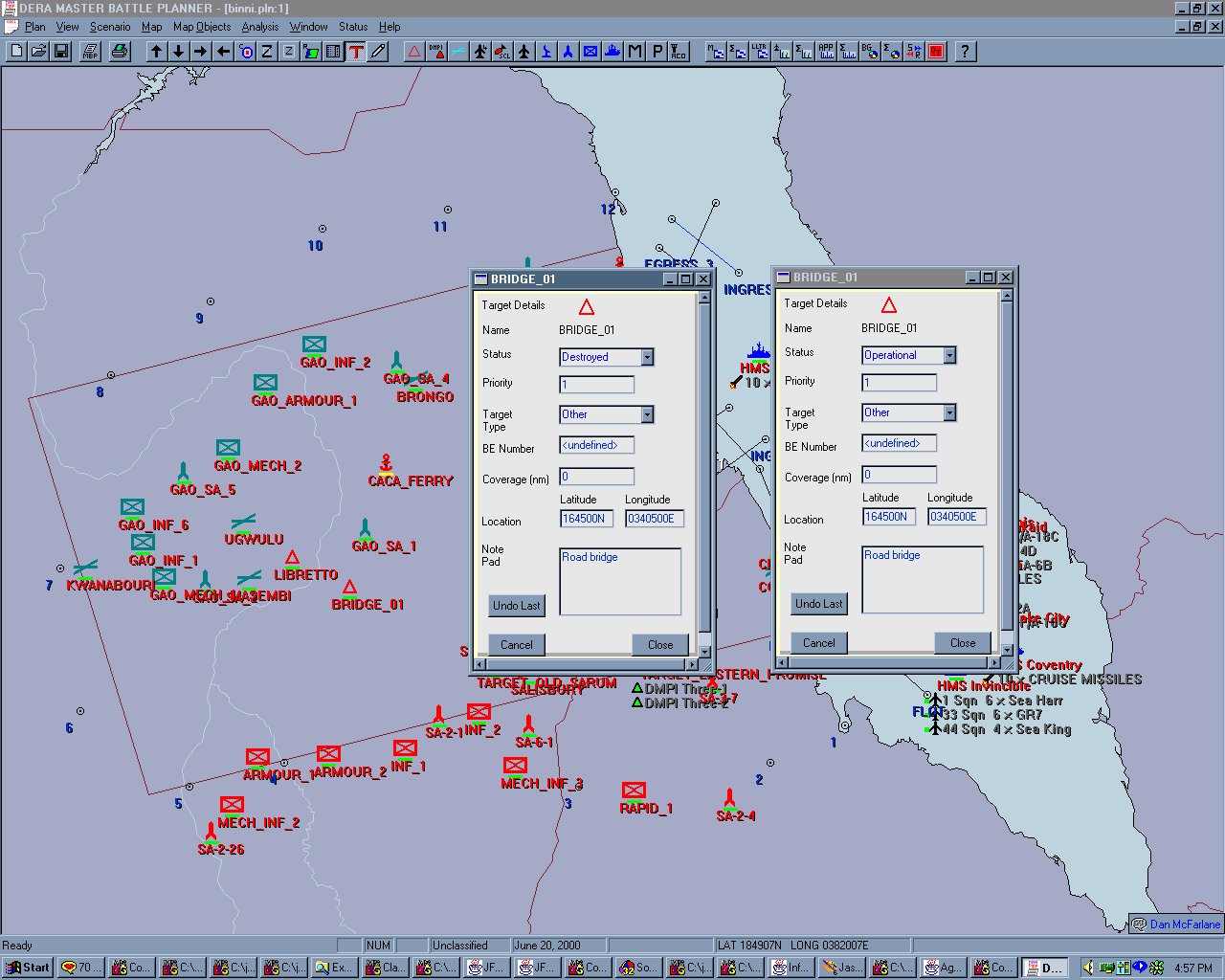Image resolution: width=1225 pixels, height=980 pixels.
Task: Click Close button in right BRIDGE_01 dialog
Action: pos(963,643)
